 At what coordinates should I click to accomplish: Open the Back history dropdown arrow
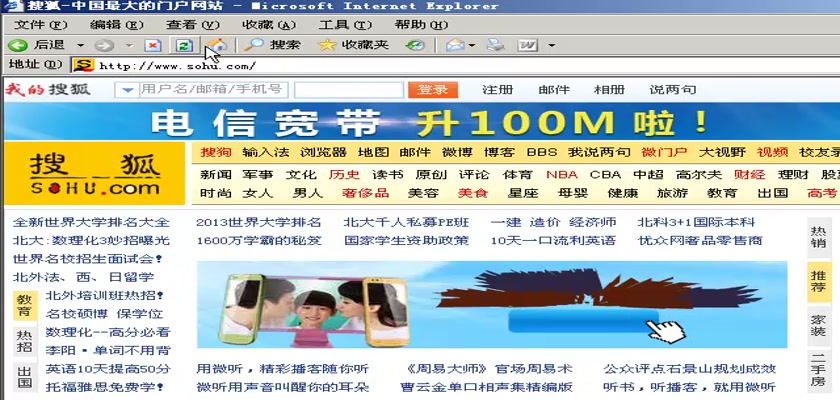click(x=80, y=46)
